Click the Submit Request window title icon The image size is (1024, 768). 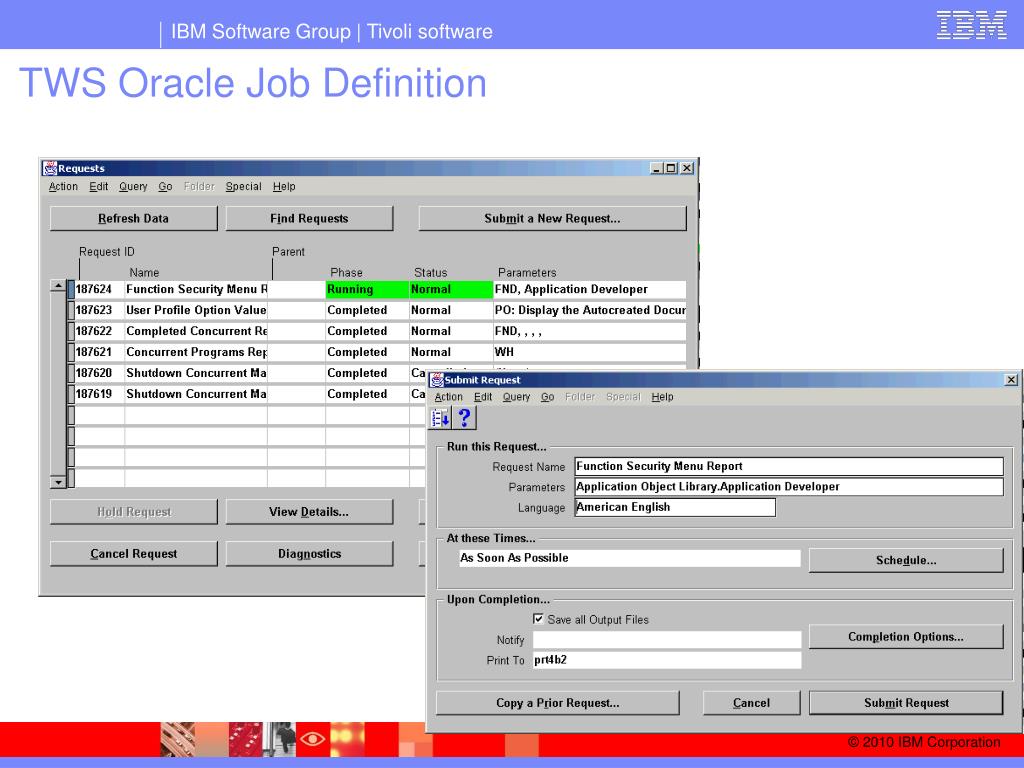[x=437, y=380]
